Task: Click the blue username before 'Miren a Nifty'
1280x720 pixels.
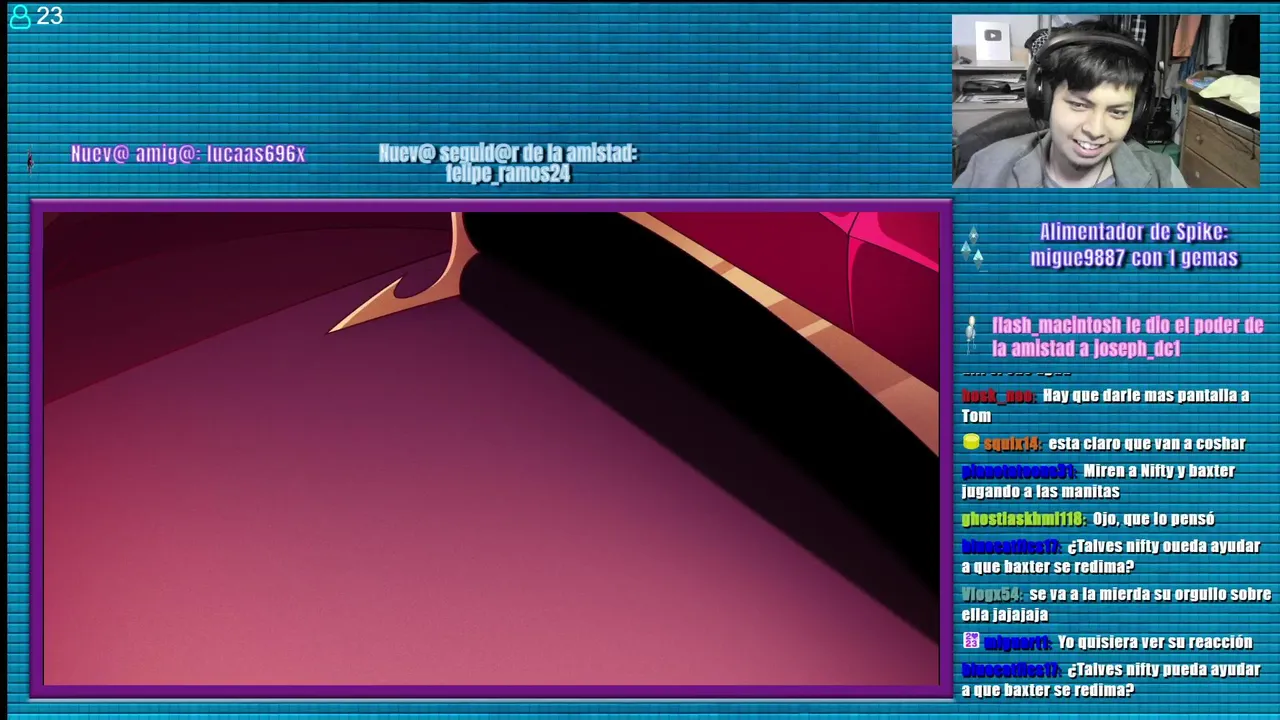Action: click(1019, 471)
